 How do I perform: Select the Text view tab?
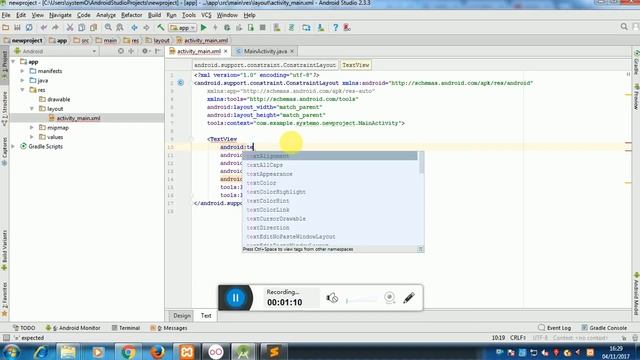pyautogui.click(x=206, y=316)
